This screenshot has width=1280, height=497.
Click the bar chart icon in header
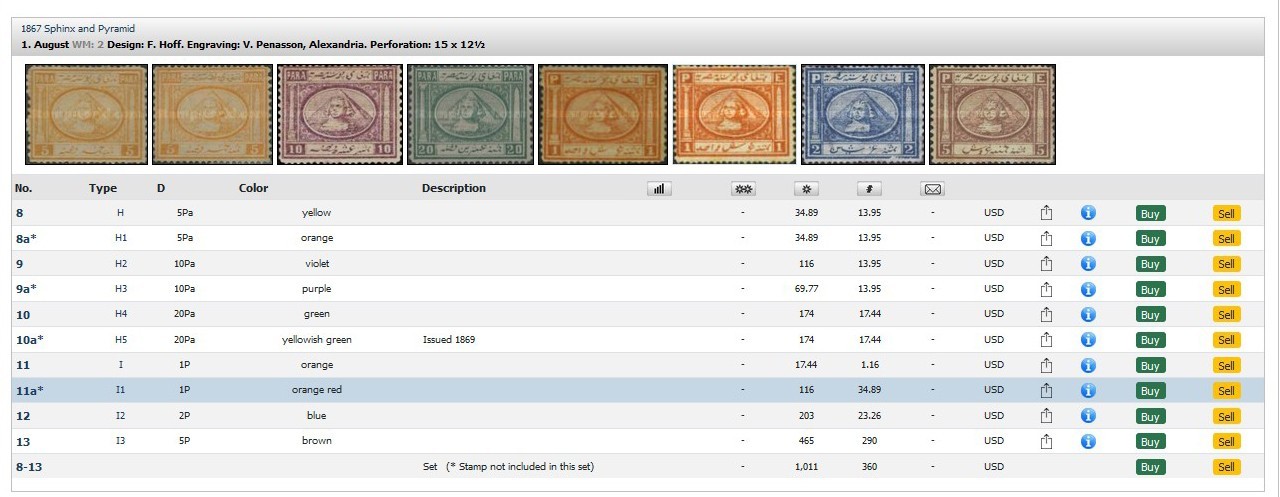coord(658,188)
